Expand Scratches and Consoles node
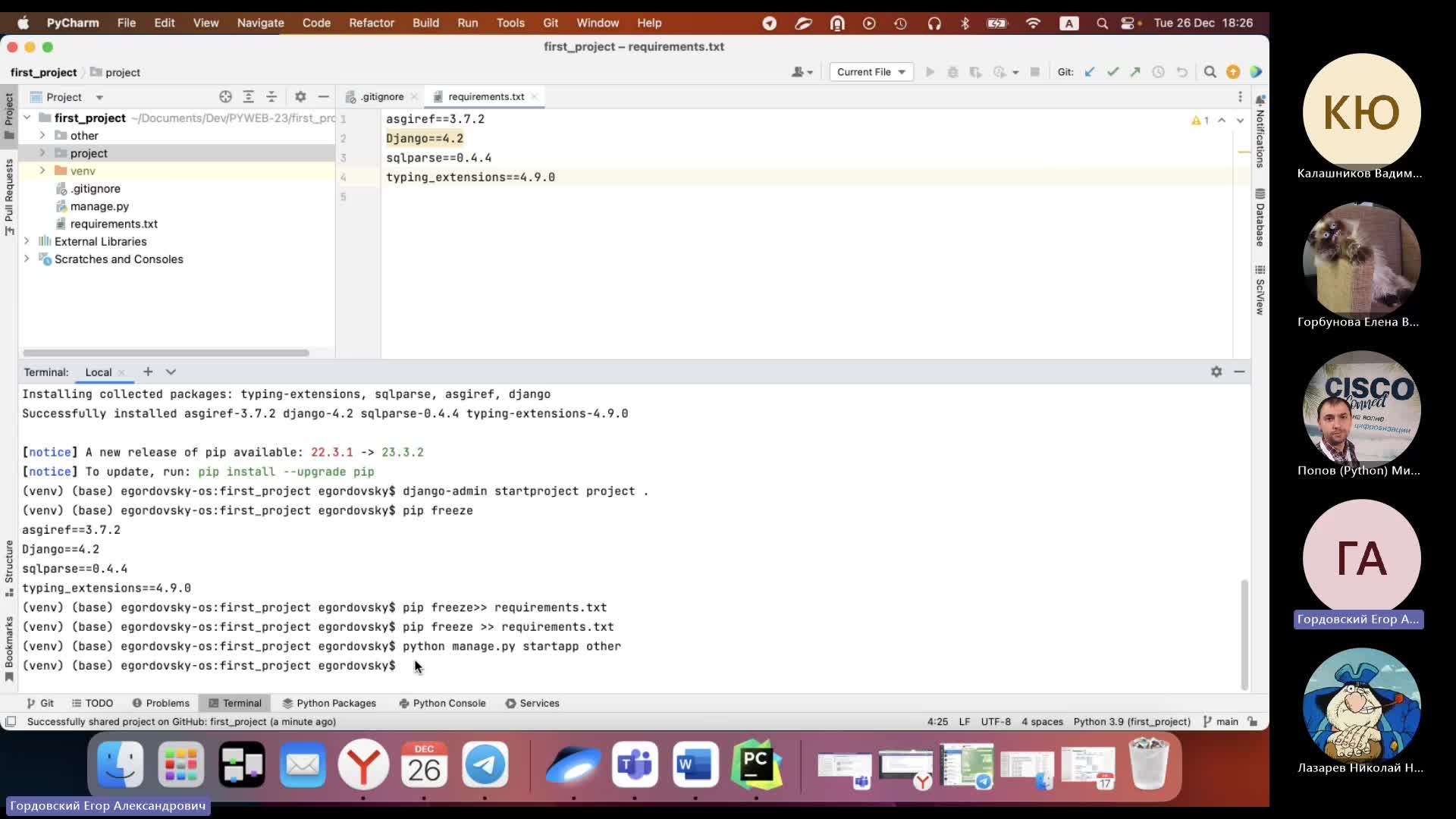Viewport: 1456px width, 819px height. click(27, 259)
